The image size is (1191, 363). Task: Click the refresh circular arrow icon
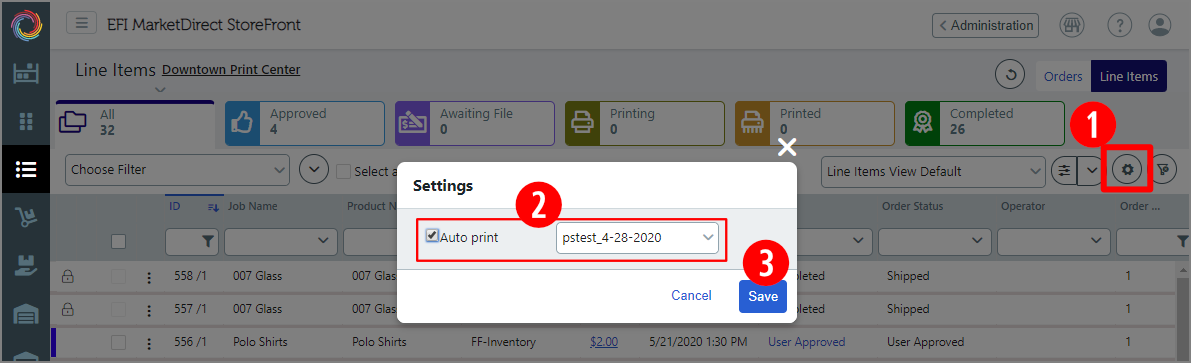tap(1010, 75)
